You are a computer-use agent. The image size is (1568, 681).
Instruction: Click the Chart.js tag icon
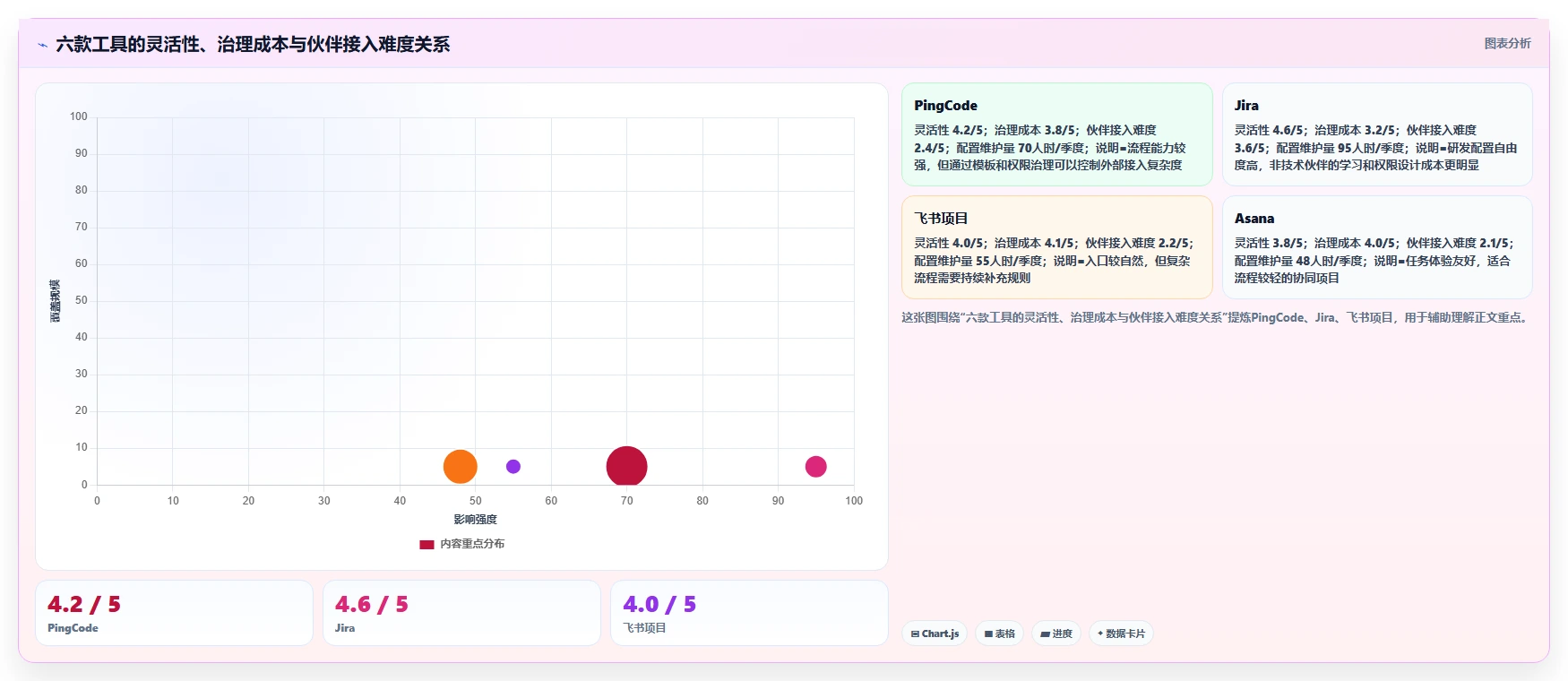pyautogui.click(x=915, y=634)
